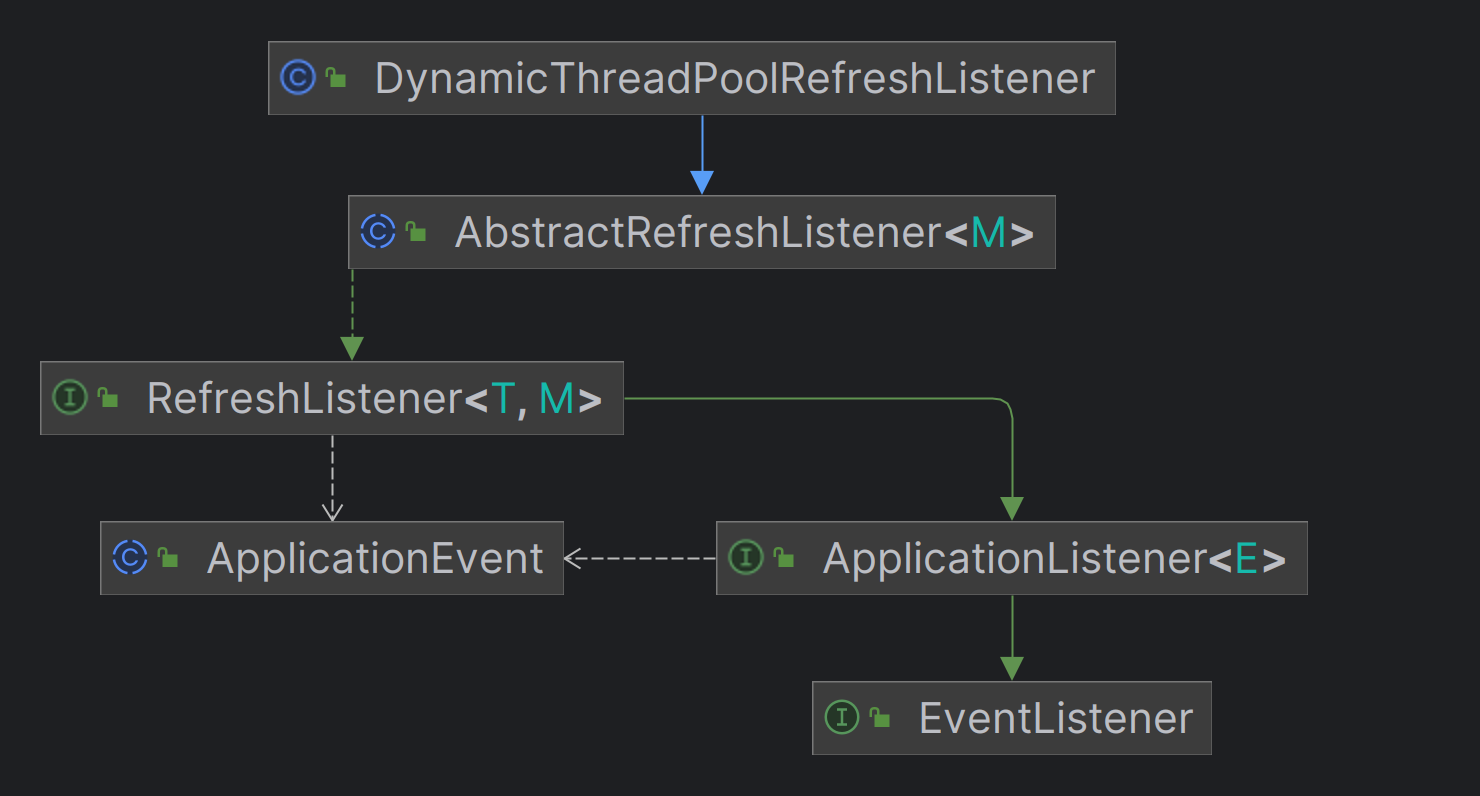Click the interface icon on ApplicationListener
The height and width of the screenshot is (796, 1480).
click(747, 558)
